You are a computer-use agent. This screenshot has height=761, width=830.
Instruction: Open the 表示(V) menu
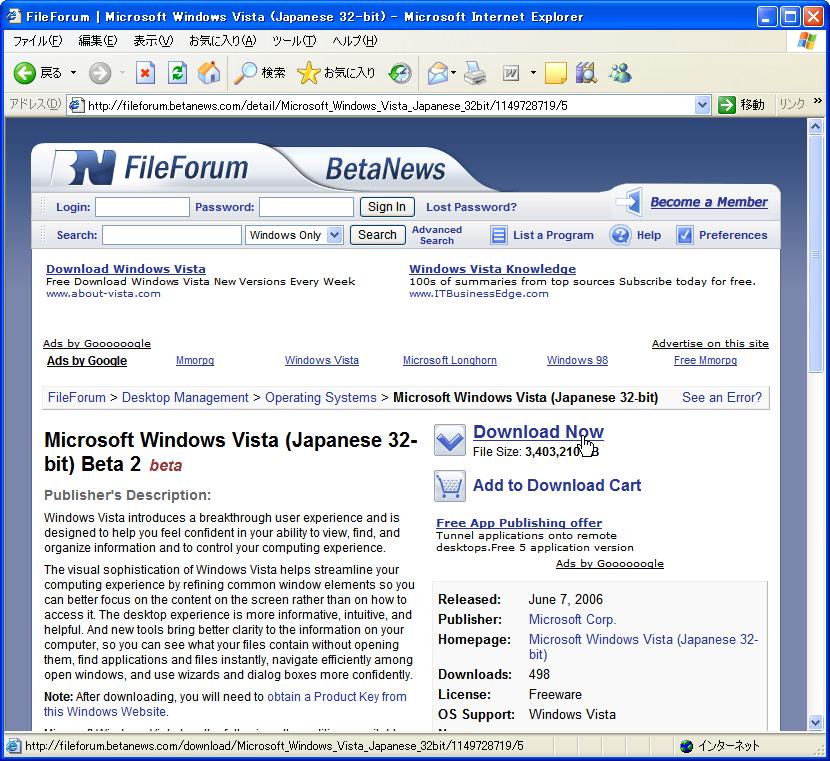tap(153, 41)
